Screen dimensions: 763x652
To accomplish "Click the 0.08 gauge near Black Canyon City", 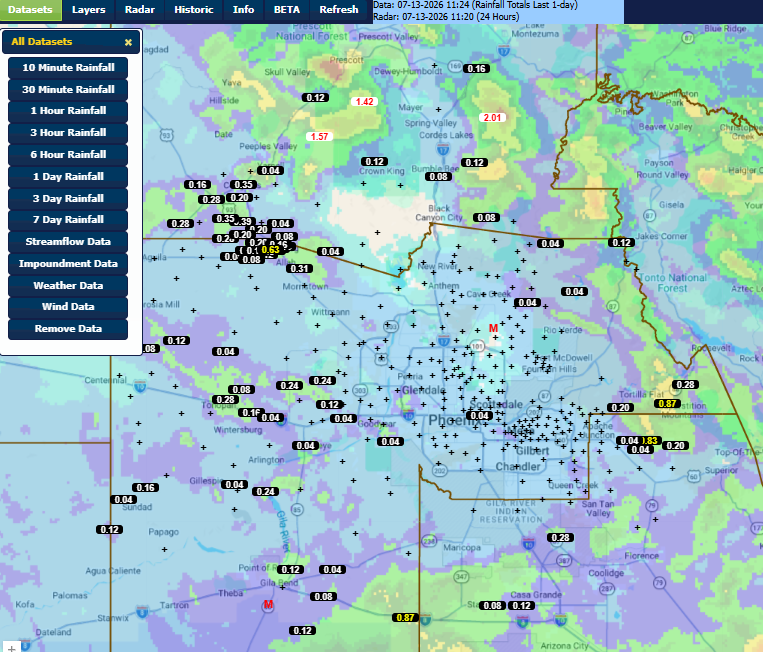I will pos(487,217).
